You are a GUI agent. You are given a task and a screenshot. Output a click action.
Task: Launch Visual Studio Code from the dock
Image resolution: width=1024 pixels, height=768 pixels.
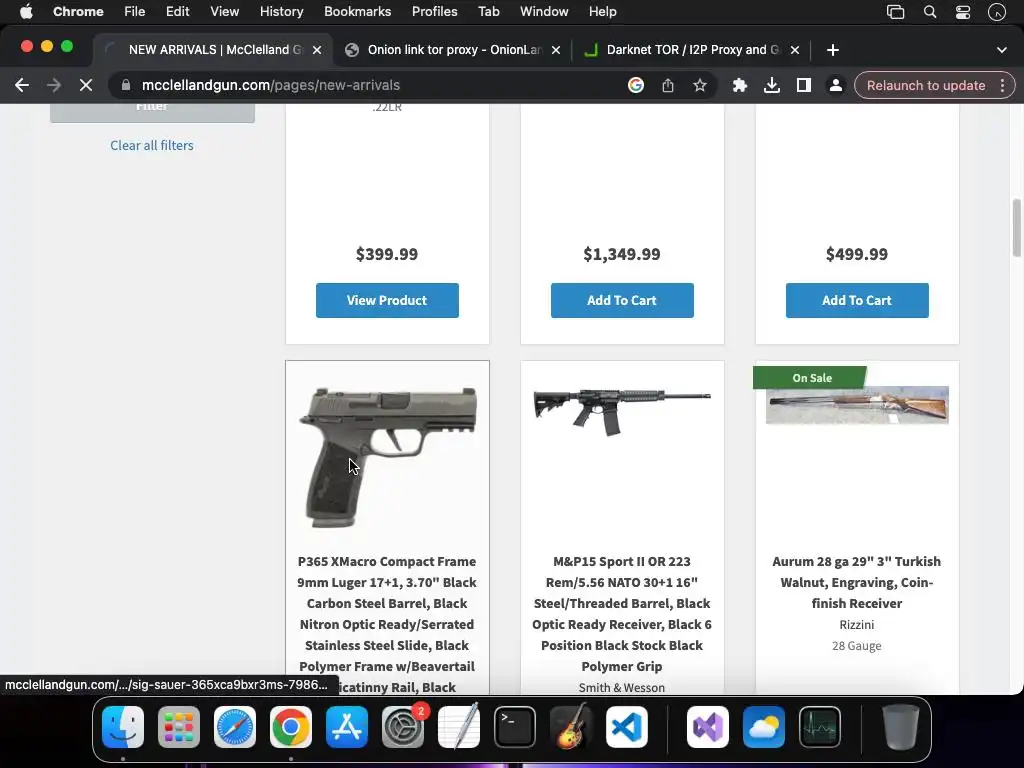point(626,727)
